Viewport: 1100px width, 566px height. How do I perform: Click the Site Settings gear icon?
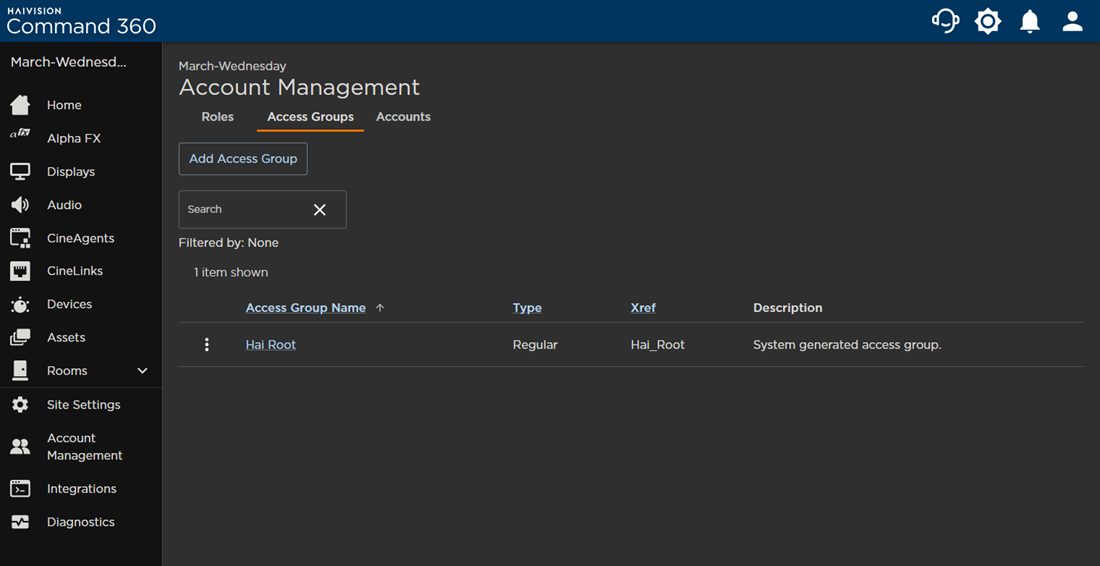pos(20,405)
